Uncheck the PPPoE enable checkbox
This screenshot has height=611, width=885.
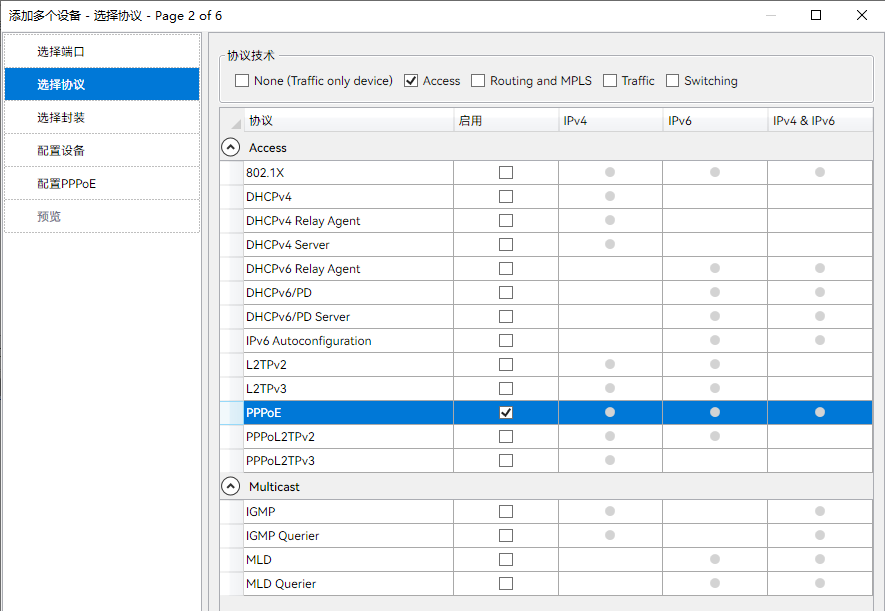tap(506, 413)
